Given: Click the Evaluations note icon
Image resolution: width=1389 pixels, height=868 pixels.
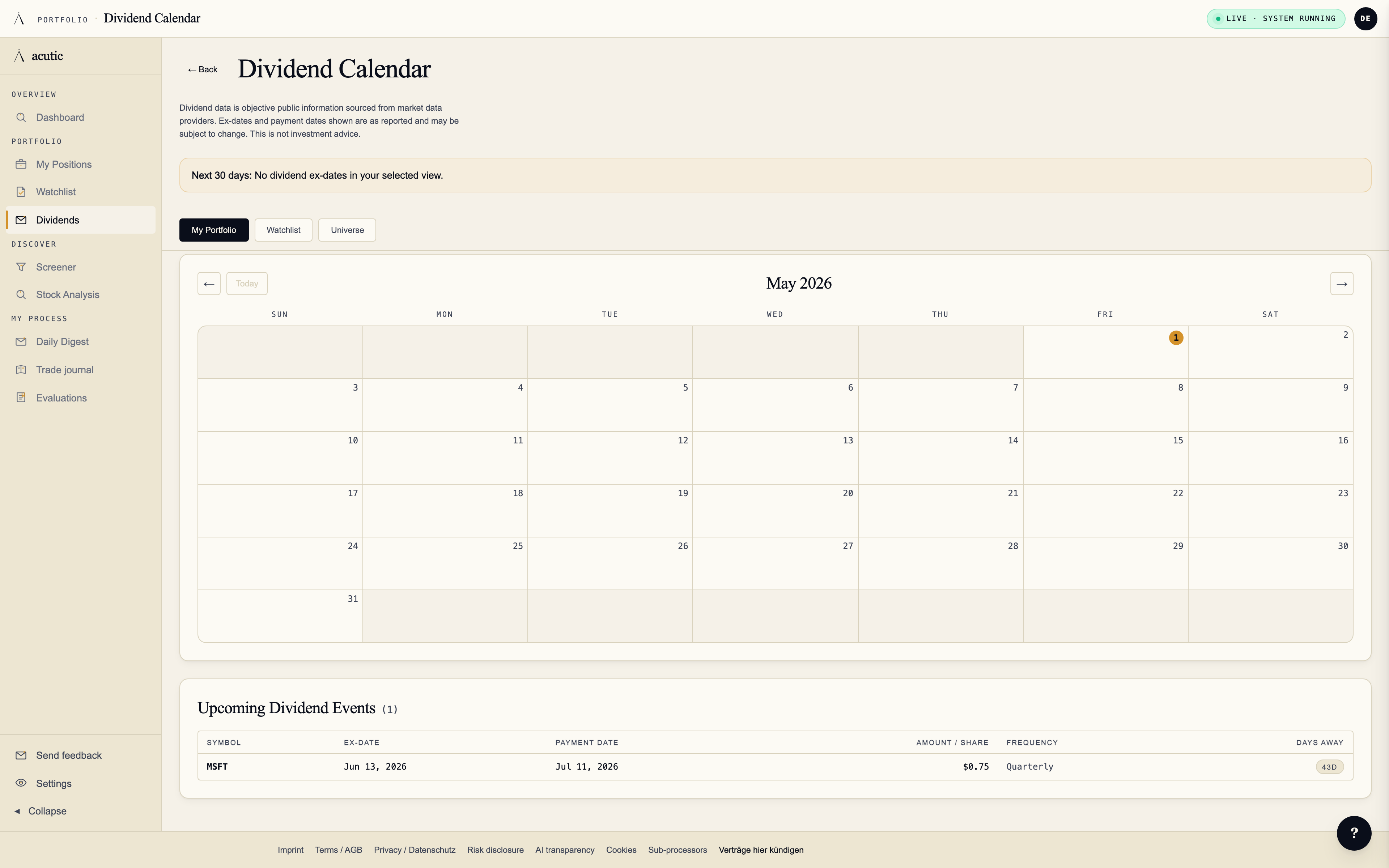Looking at the screenshot, I should [21, 397].
